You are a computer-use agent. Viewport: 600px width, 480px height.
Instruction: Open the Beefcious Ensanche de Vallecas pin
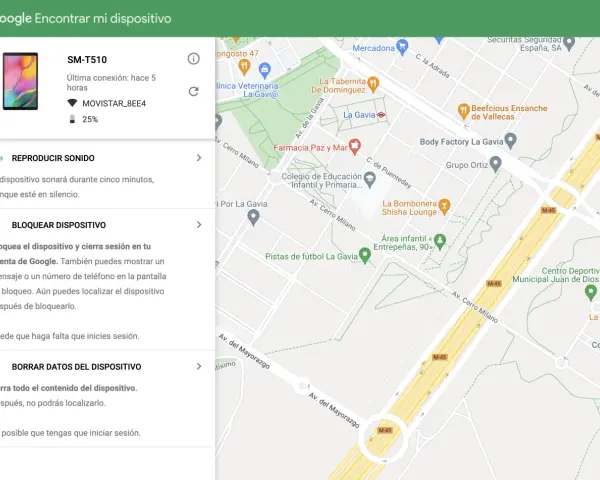click(463, 111)
